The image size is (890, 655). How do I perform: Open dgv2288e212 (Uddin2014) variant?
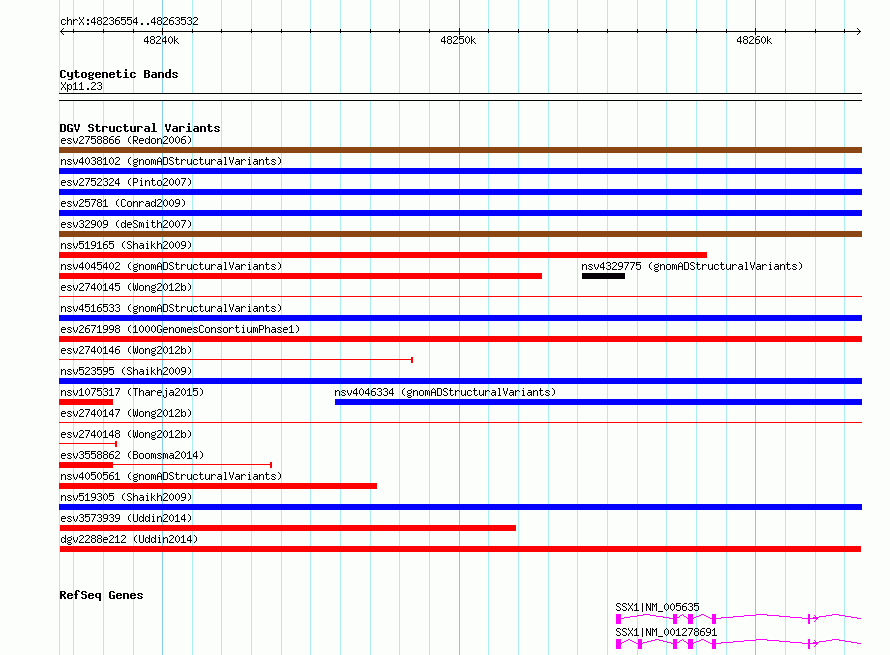tap(129, 539)
